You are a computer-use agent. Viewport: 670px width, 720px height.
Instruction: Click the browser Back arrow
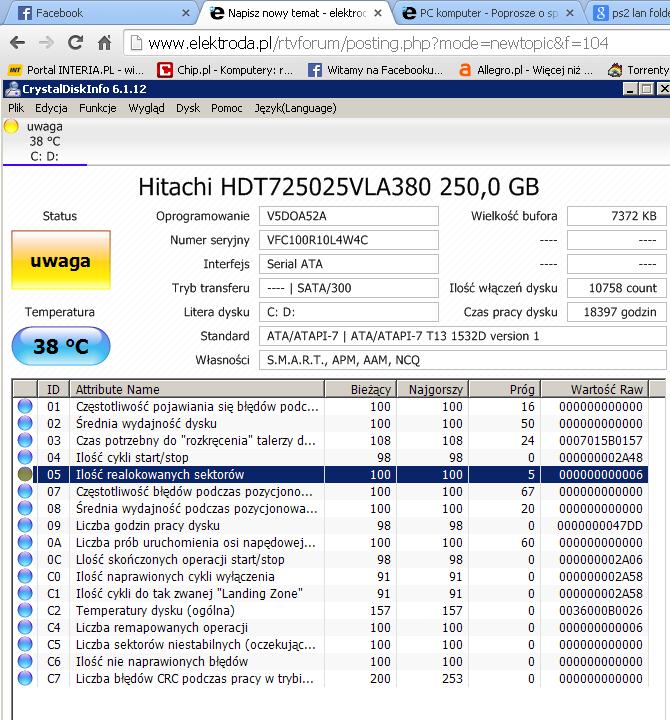[x=17, y=43]
